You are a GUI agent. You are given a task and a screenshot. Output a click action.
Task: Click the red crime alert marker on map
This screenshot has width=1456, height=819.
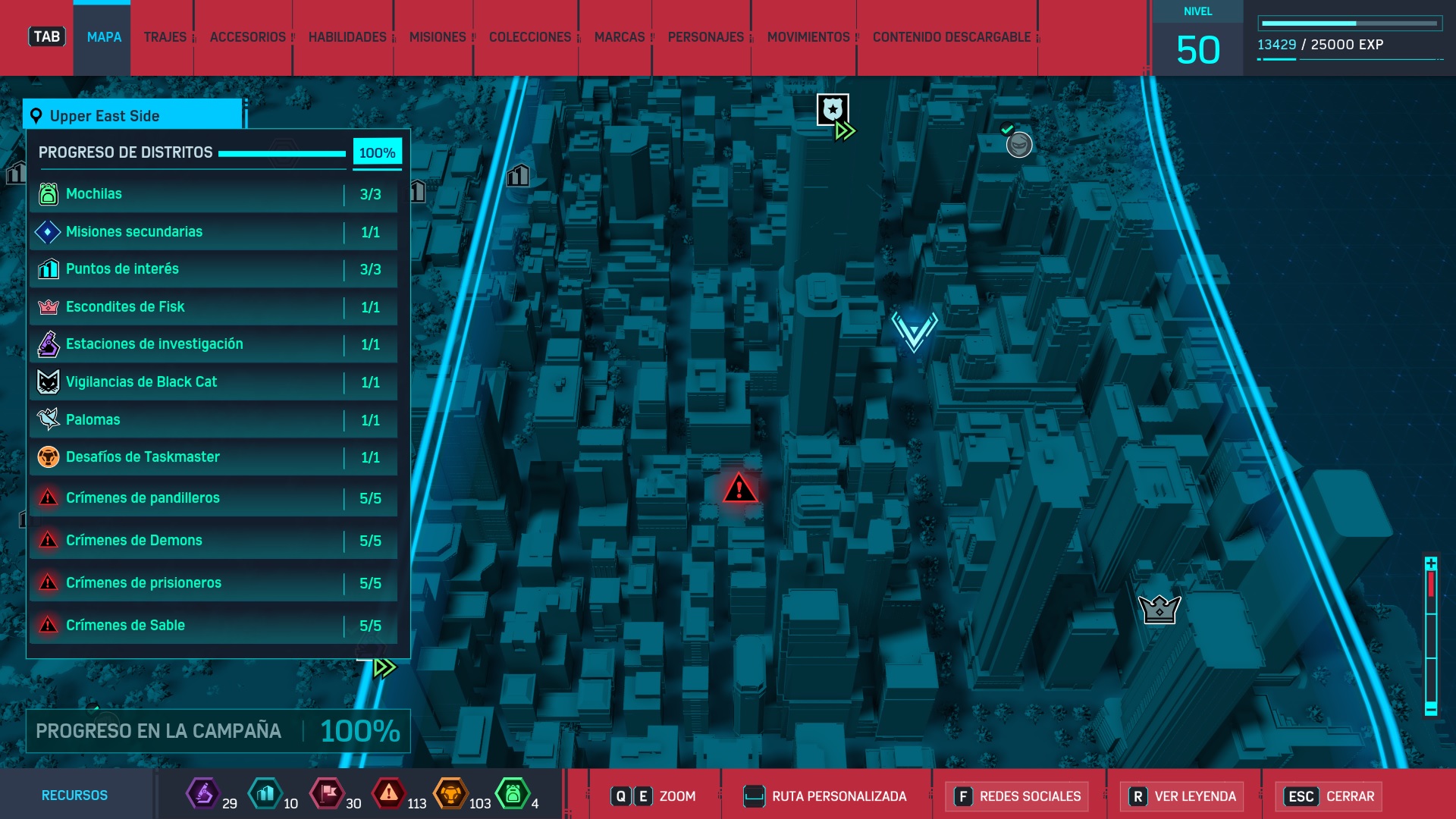pyautogui.click(x=739, y=489)
